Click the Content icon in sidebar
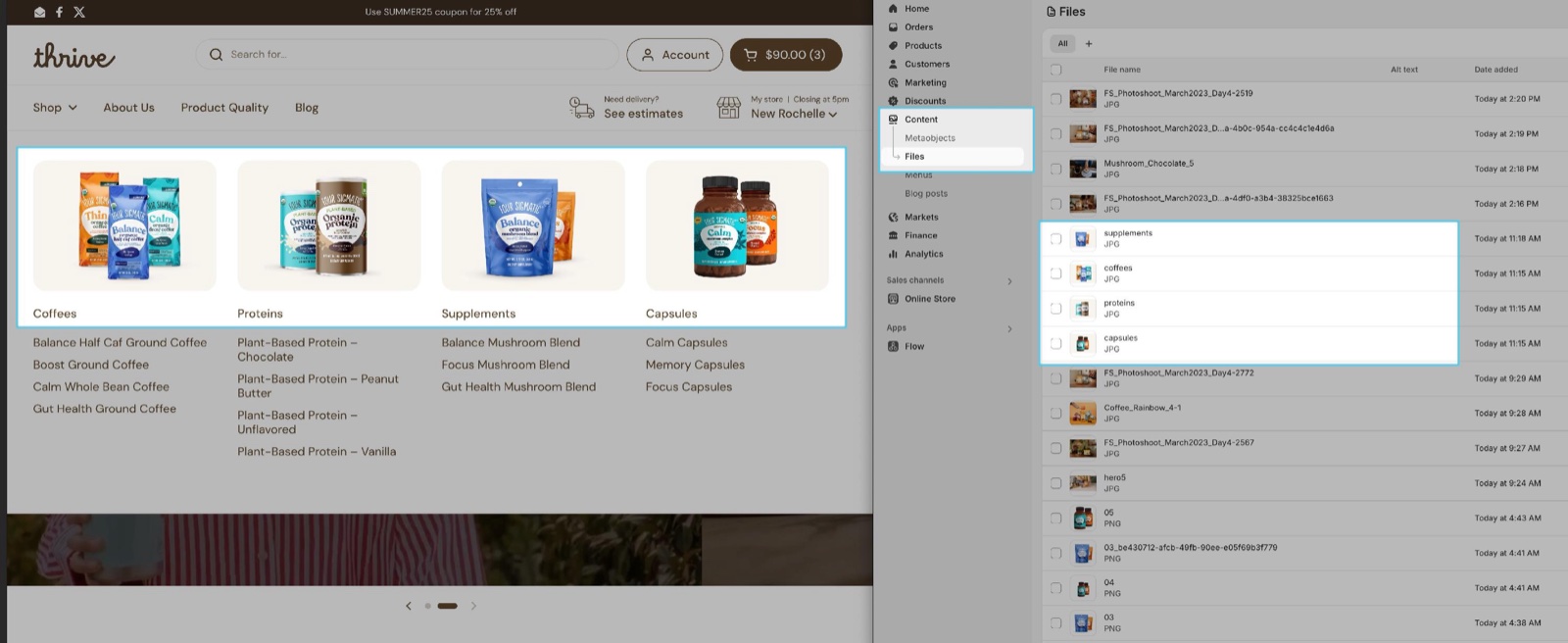Viewport: 1568px width, 643px height. (x=893, y=120)
